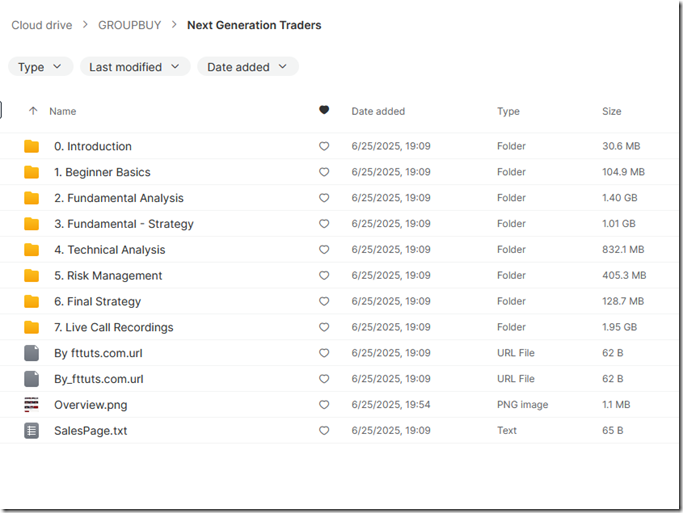Screen dimensions: 683x513
Task: Favorite the 3. Fundamental - Strategy folder
Action: coord(324,223)
